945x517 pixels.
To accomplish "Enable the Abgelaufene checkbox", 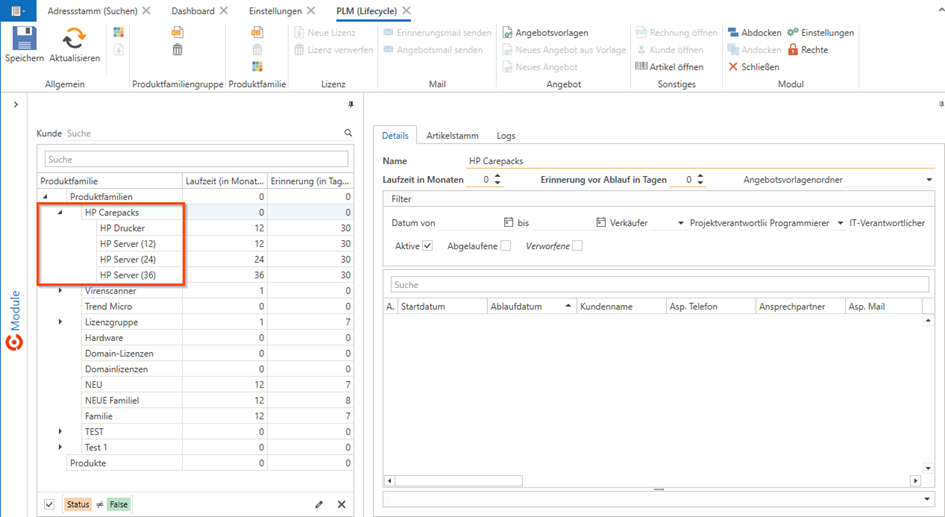I will [x=506, y=246].
